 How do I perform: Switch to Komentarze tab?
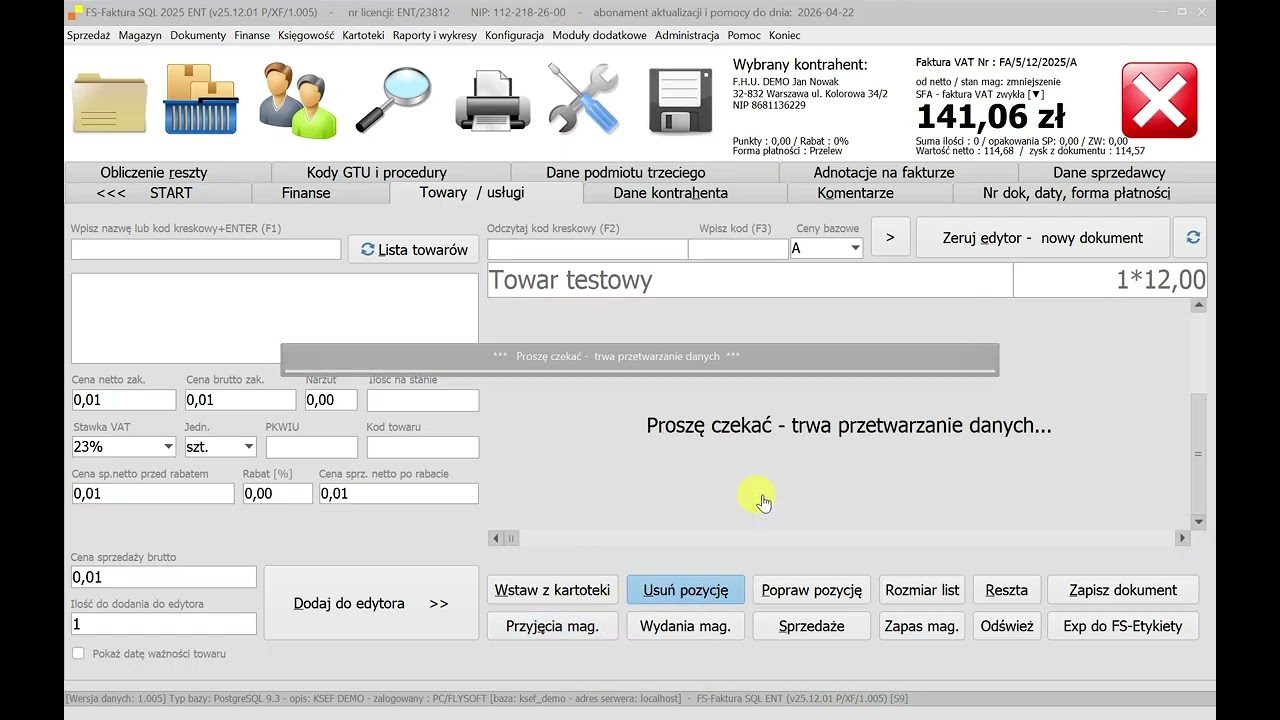point(856,193)
